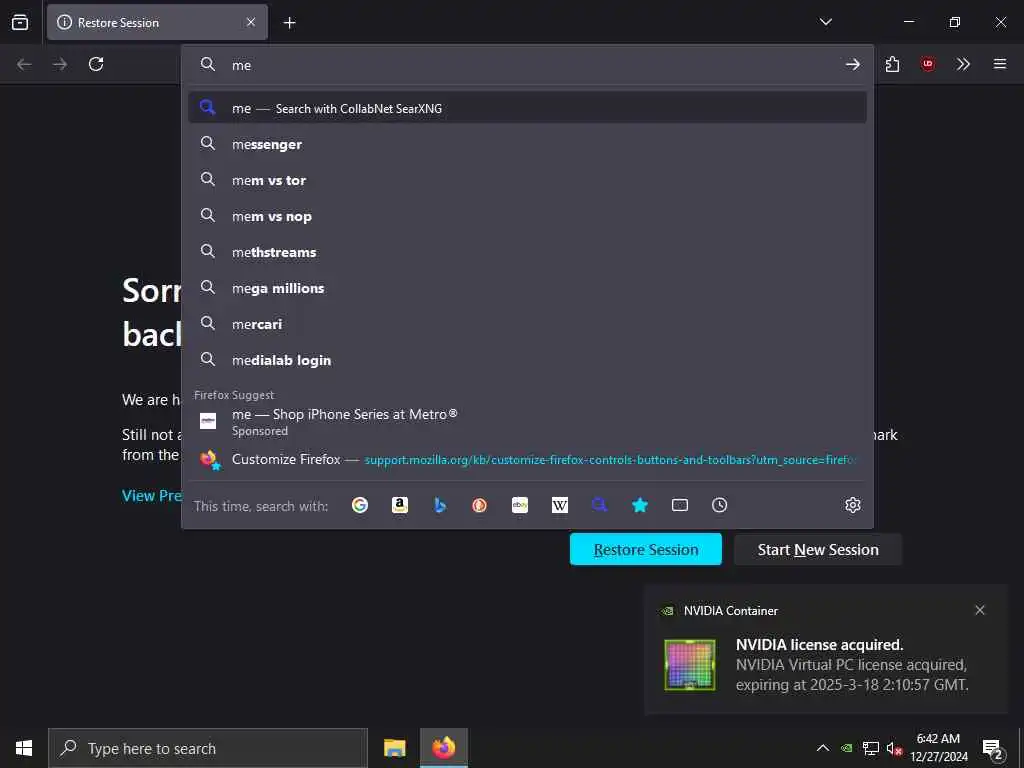1024x768 pixels.
Task: Open the Action Center notifications icon
Action: [993, 749]
